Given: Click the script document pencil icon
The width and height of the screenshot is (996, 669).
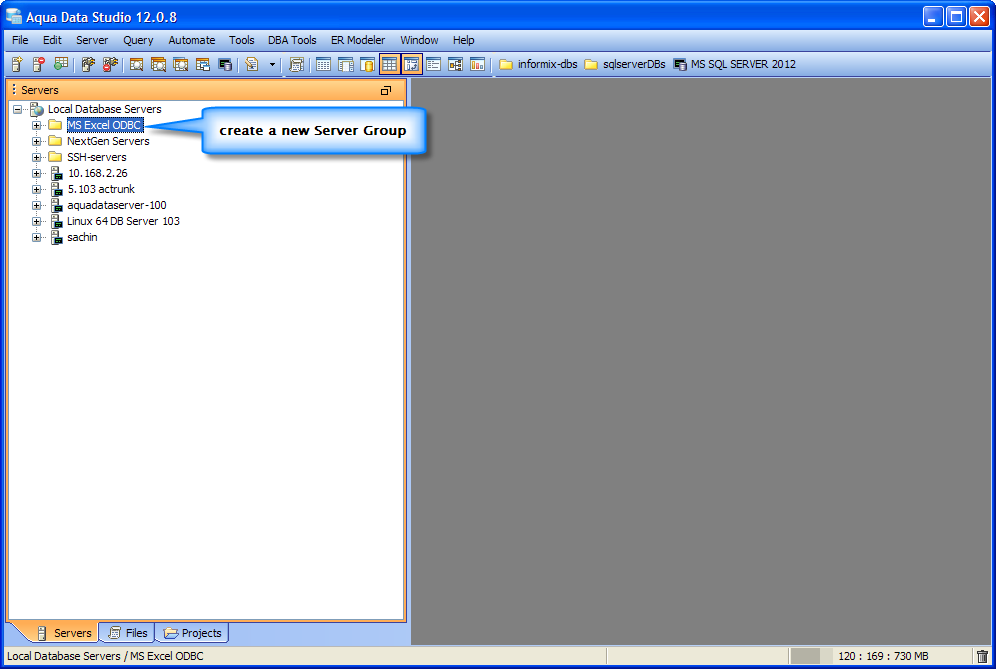Looking at the screenshot, I should pos(252,64).
